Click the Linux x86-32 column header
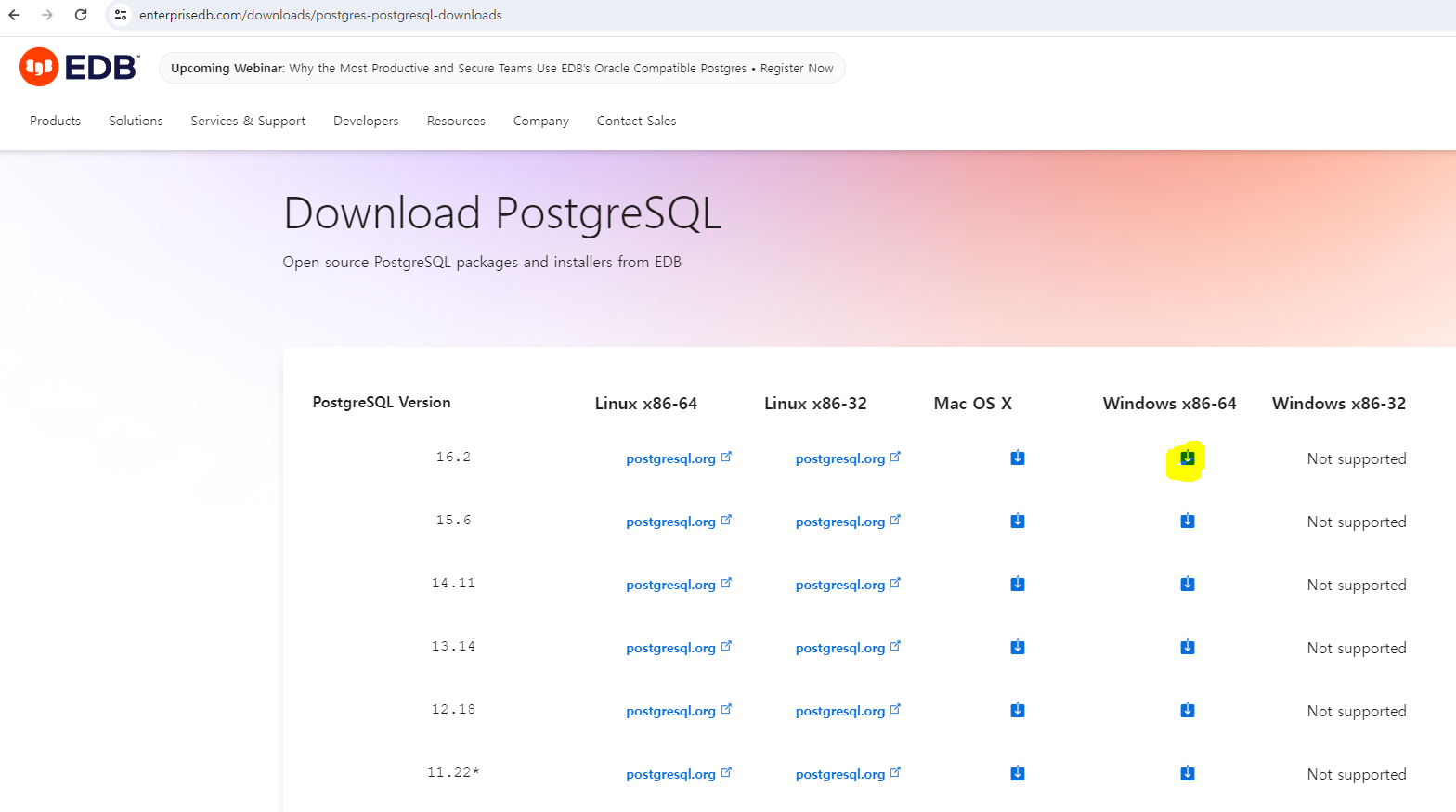Screen dimensions: 1456x812 pos(815,404)
